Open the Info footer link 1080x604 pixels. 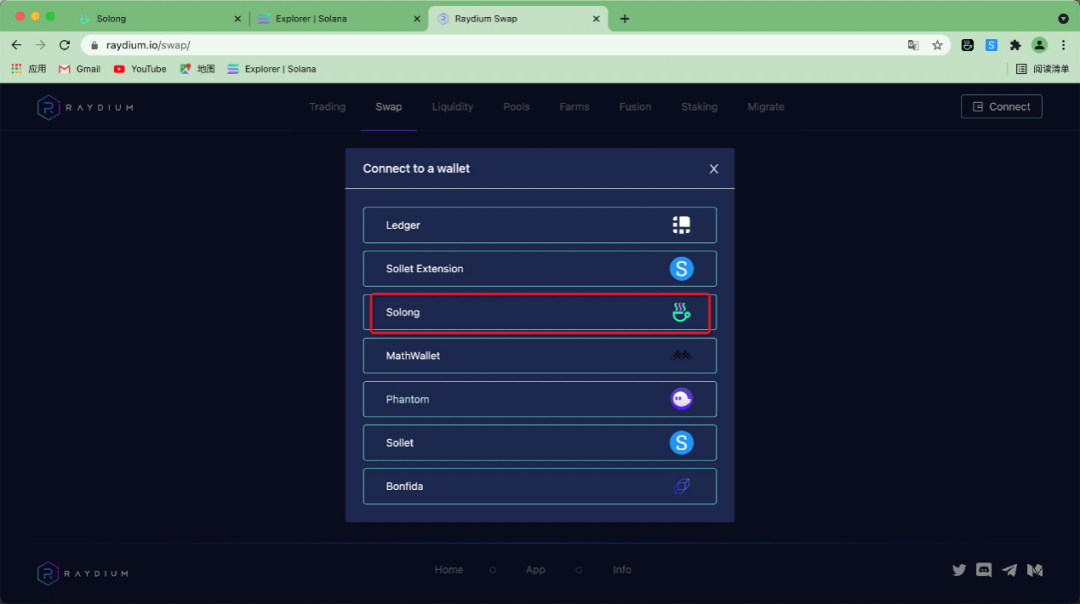[622, 570]
